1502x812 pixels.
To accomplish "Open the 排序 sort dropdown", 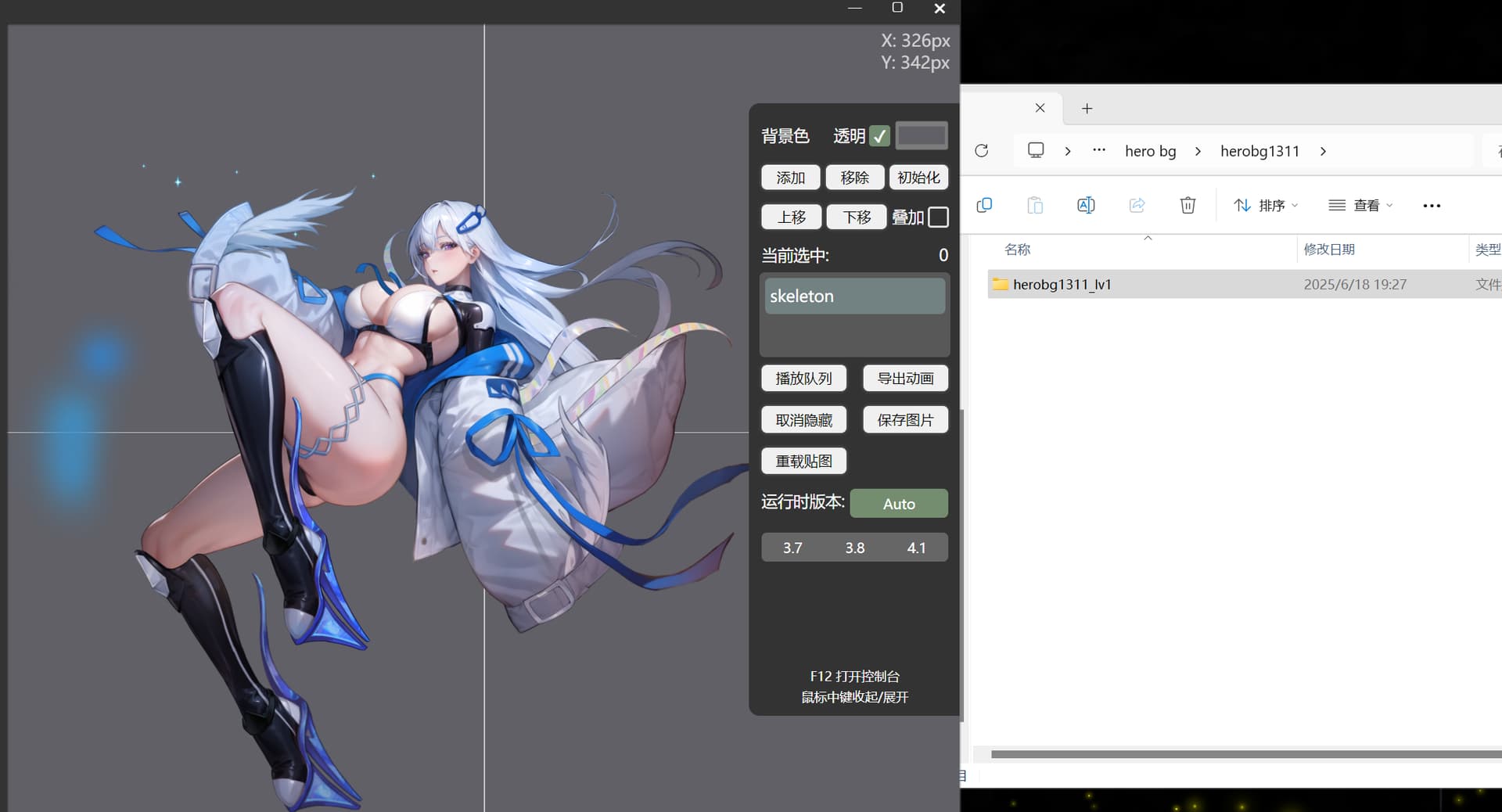I will click(x=1266, y=205).
